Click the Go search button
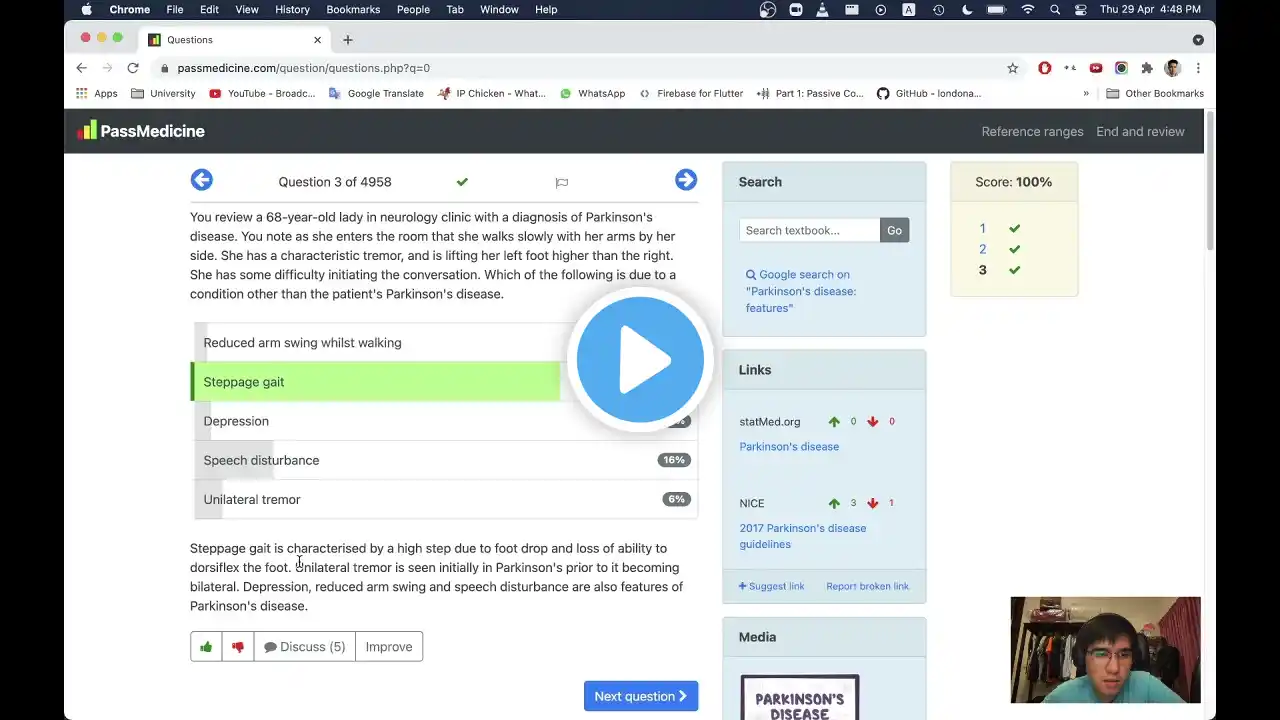Viewport: 1280px width, 720px height. tap(894, 231)
